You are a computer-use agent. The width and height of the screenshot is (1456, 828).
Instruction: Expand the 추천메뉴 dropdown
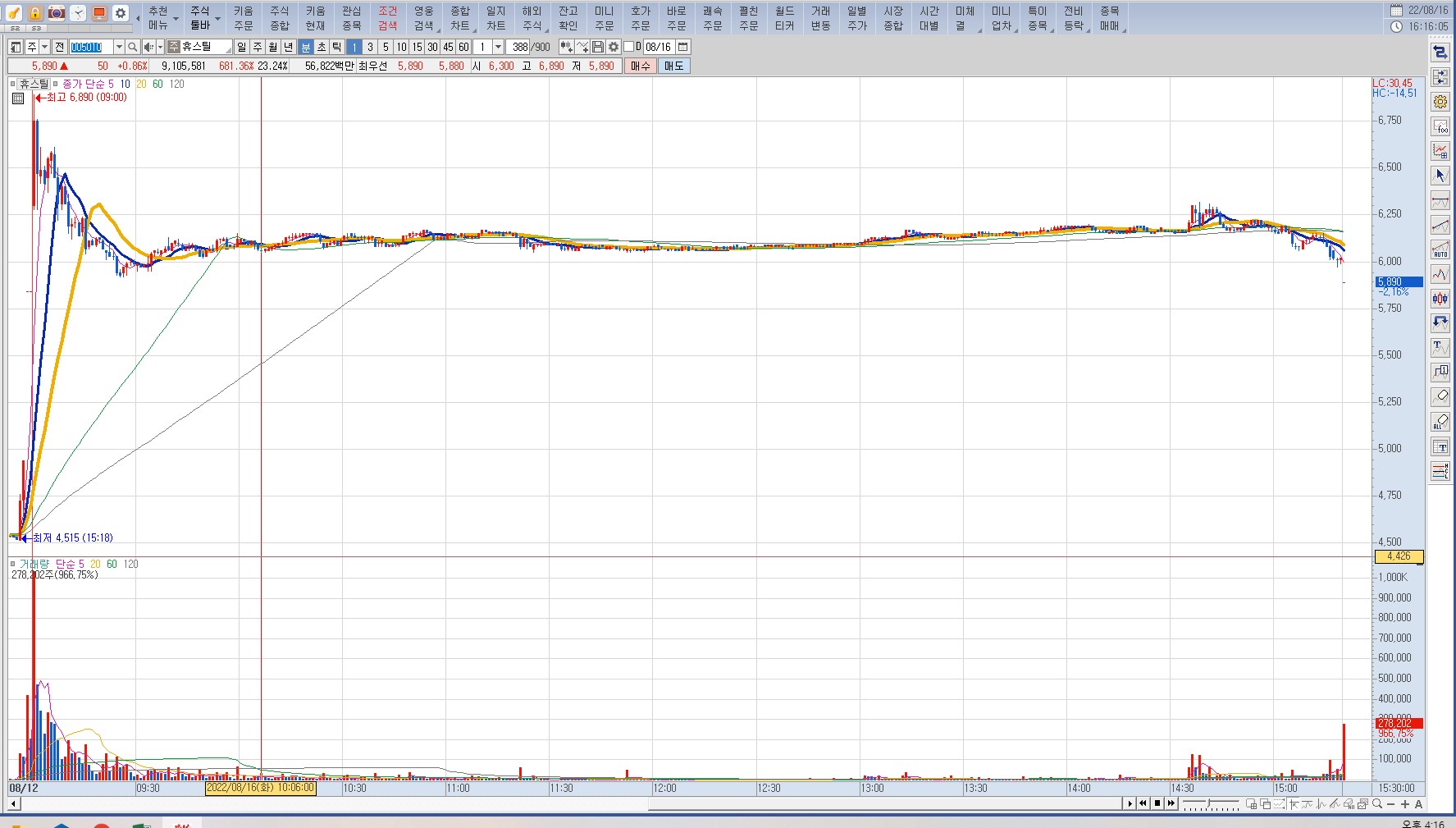click(x=176, y=18)
